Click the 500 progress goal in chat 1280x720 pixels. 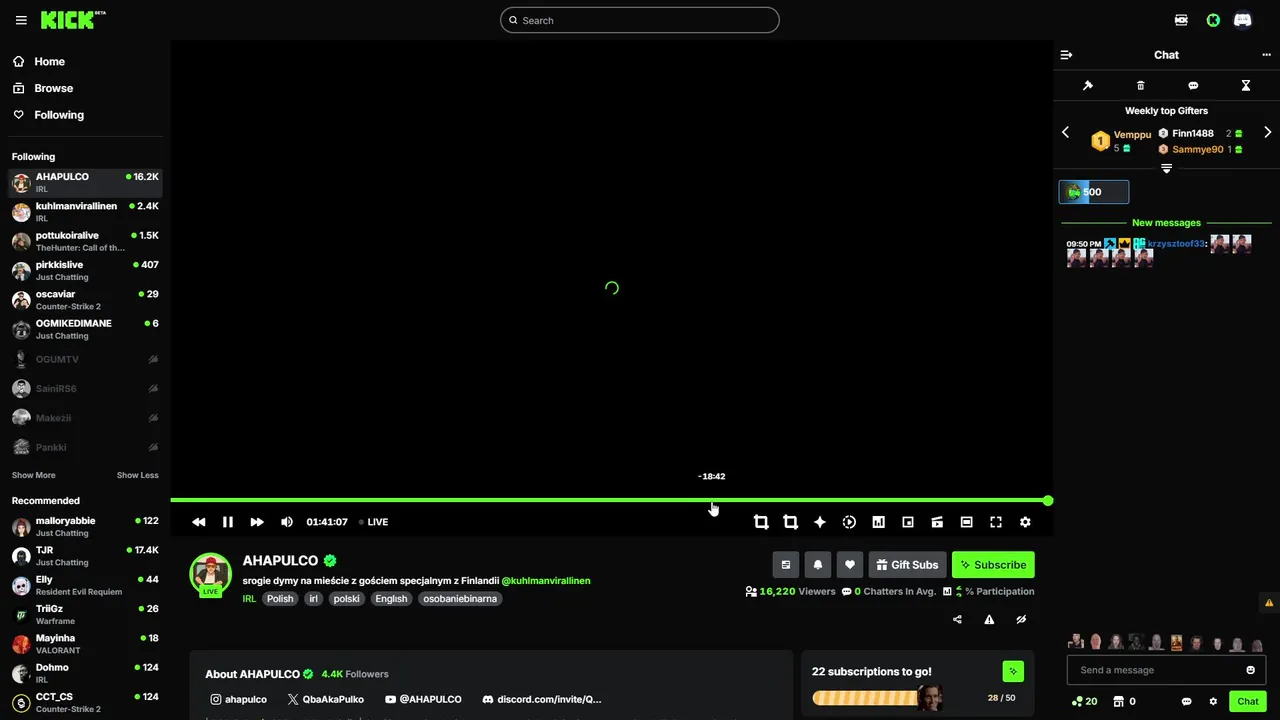(1094, 192)
